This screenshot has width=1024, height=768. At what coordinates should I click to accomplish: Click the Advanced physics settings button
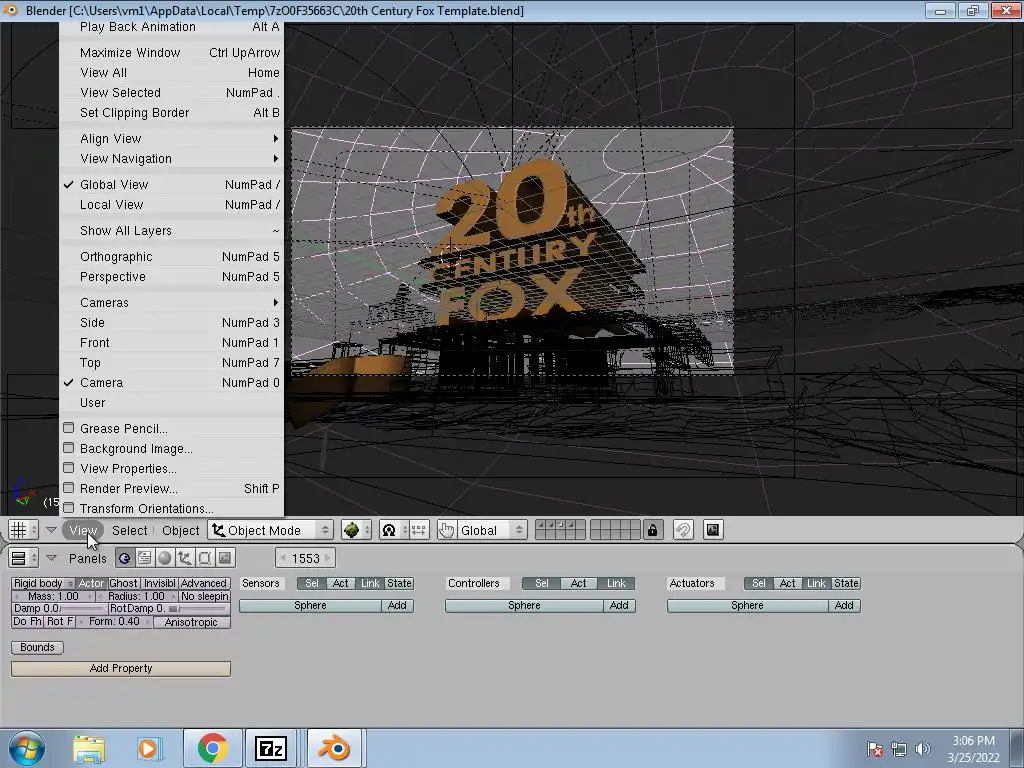point(204,583)
